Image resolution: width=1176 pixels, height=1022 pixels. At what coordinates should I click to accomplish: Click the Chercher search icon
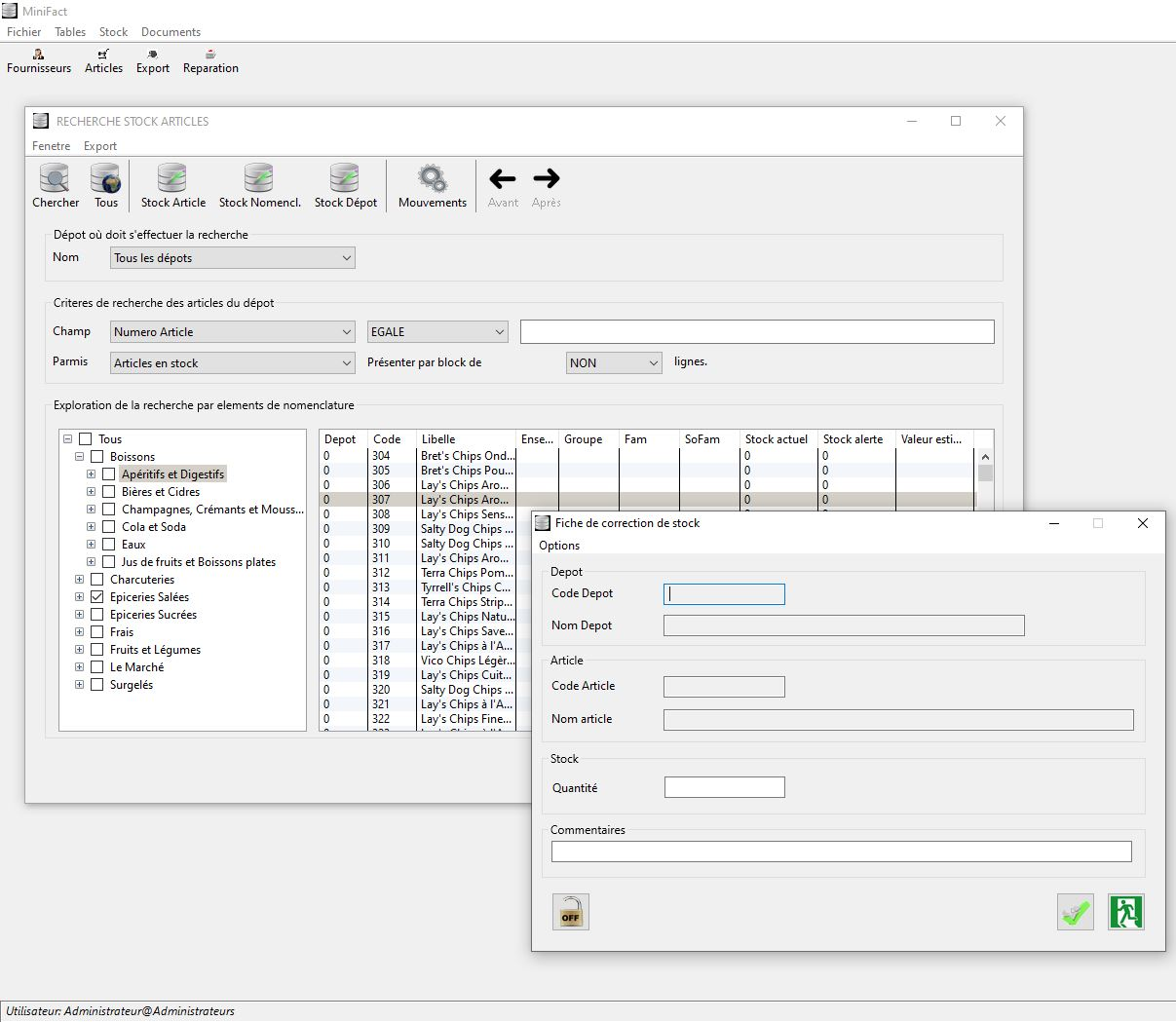pyautogui.click(x=55, y=180)
